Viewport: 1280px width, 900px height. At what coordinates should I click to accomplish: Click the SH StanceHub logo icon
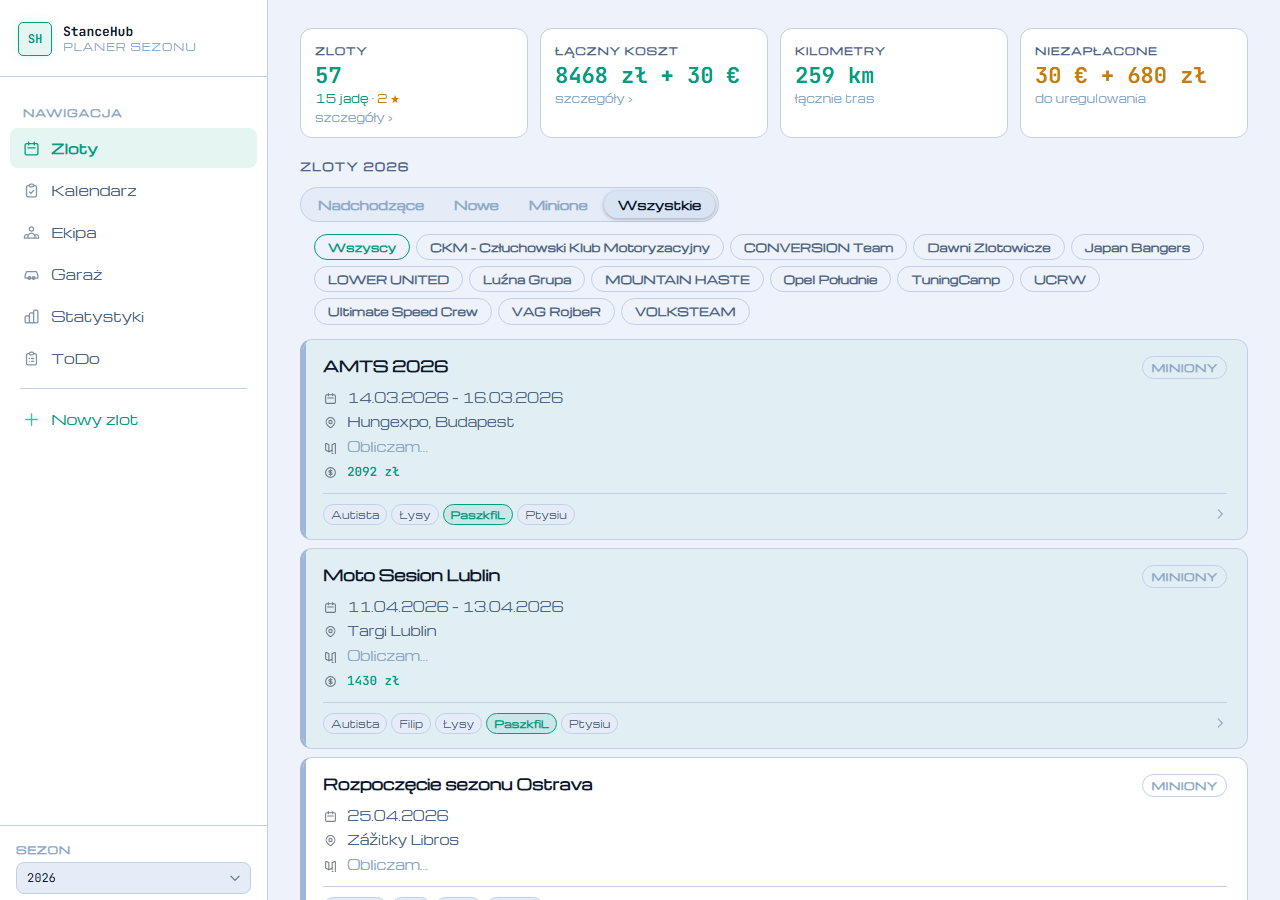click(35, 39)
